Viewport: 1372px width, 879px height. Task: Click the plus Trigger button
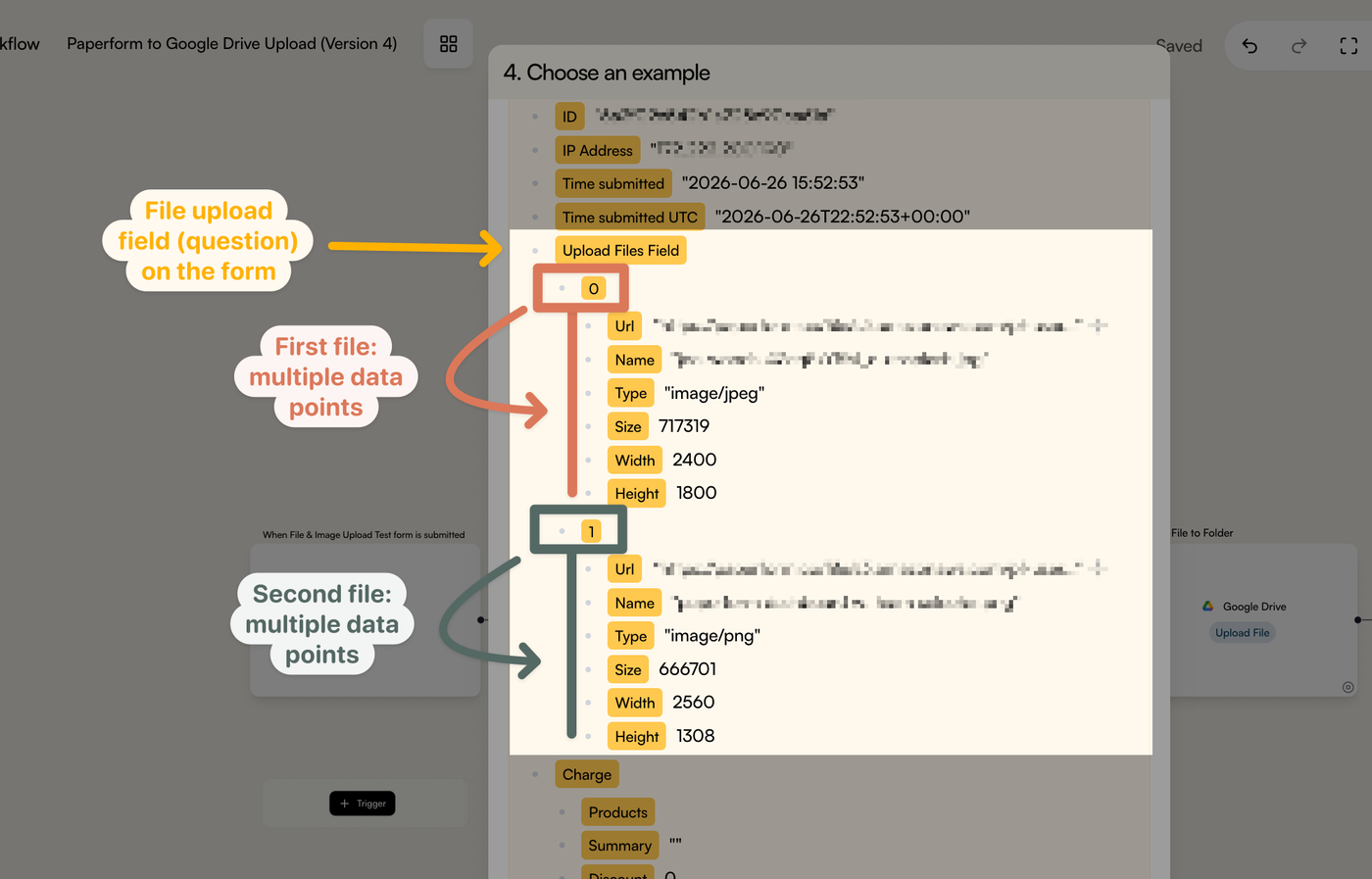[363, 804]
